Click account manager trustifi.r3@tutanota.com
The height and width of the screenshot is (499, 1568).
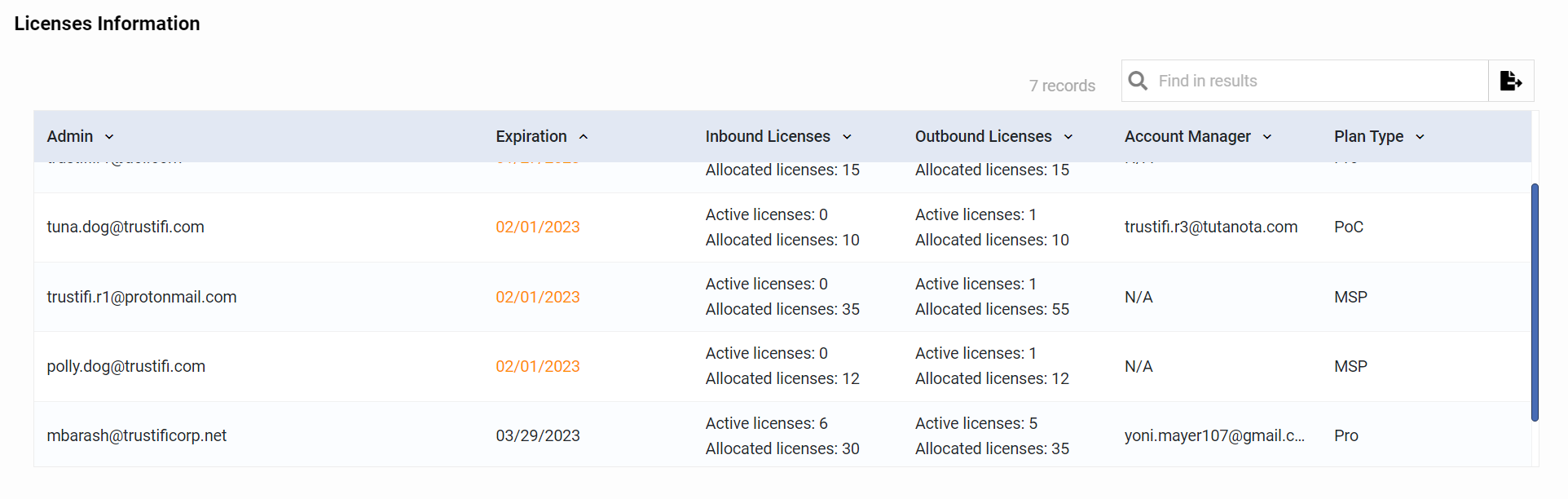pyautogui.click(x=1211, y=227)
